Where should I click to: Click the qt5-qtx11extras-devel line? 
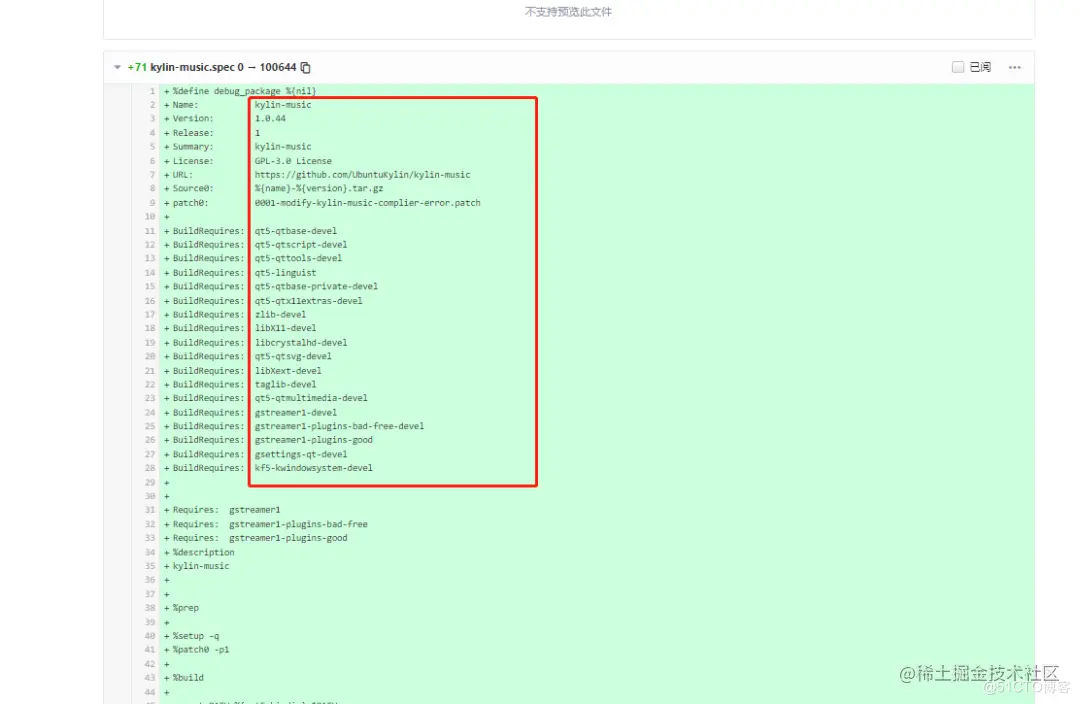click(262, 301)
